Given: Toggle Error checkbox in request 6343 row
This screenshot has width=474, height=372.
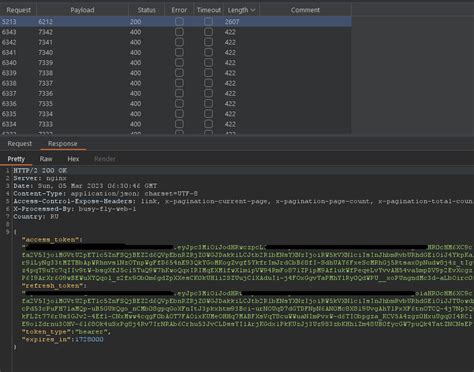Looking at the screenshot, I should pos(179,32).
